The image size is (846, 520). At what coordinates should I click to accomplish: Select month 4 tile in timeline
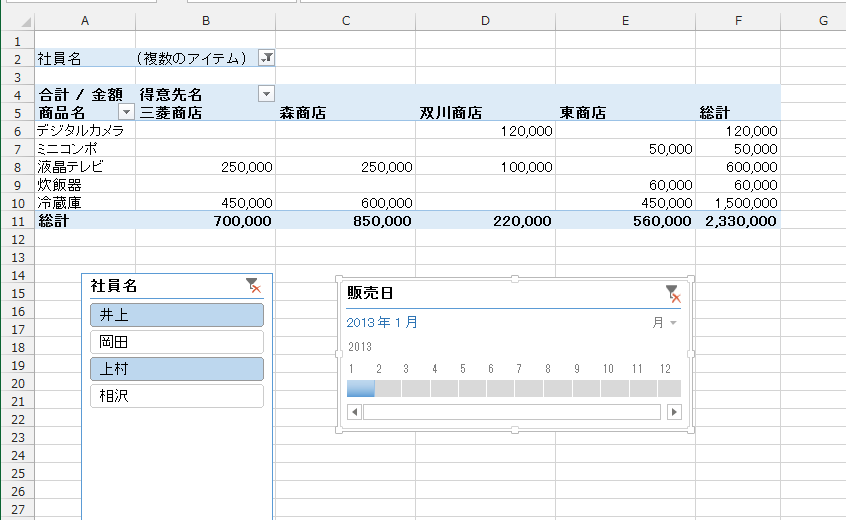point(445,388)
